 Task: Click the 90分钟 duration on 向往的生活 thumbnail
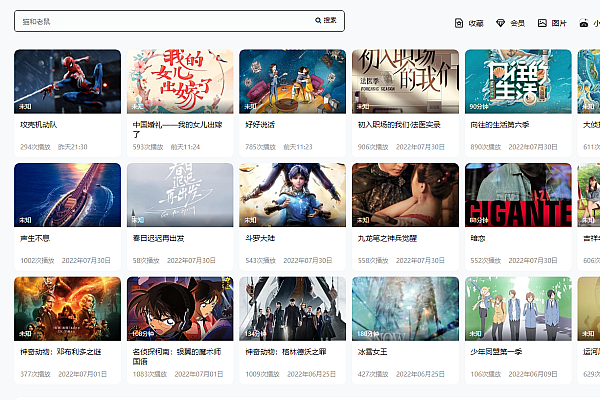click(479, 106)
